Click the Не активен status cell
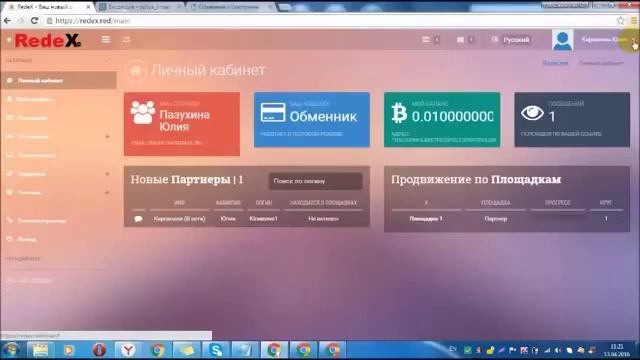This screenshot has height=360, width=640. (x=323, y=219)
